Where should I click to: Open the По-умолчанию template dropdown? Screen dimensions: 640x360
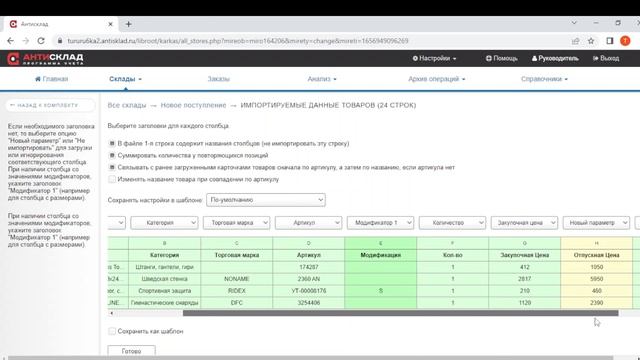click(x=266, y=200)
